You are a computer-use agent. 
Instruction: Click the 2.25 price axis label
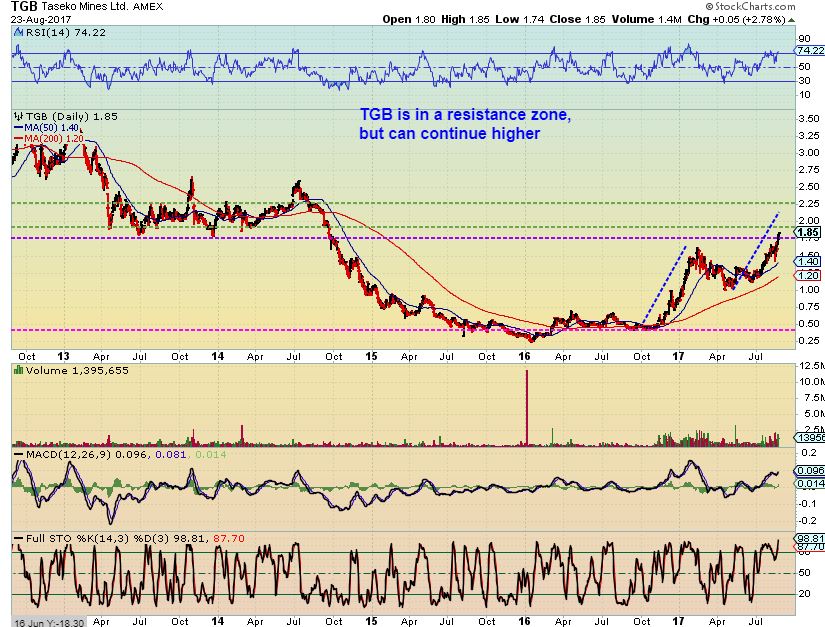coord(809,204)
